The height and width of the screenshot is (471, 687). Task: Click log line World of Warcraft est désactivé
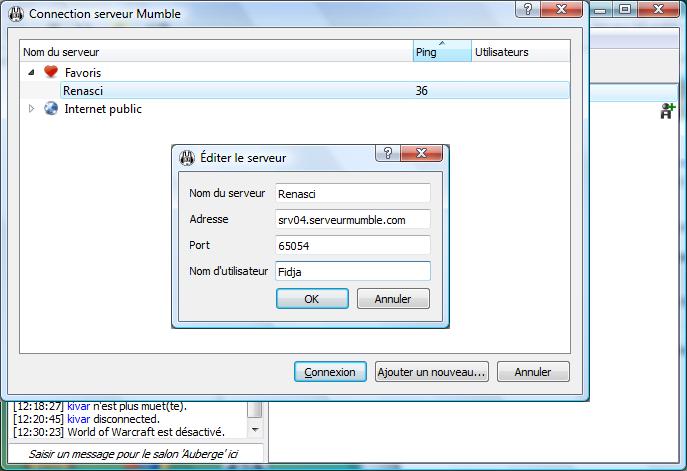[x=119, y=432]
